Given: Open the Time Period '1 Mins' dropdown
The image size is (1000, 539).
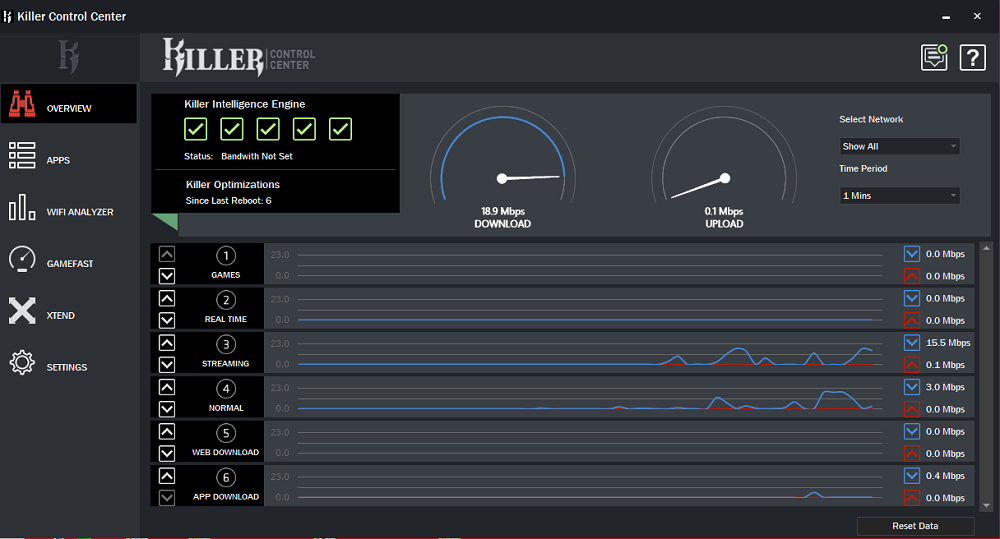Looking at the screenshot, I should [900, 196].
